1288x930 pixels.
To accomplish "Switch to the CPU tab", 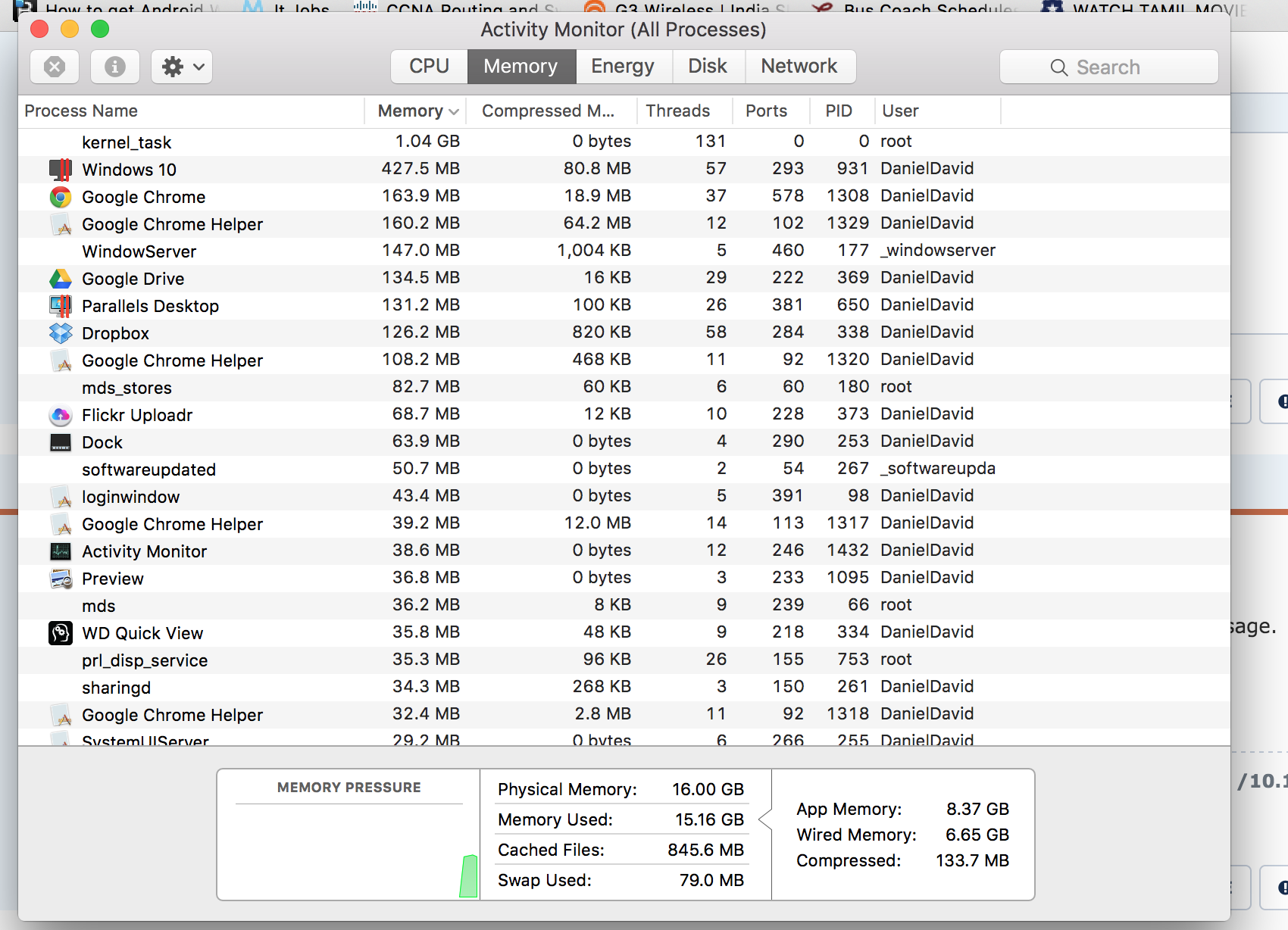I will coord(429,67).
